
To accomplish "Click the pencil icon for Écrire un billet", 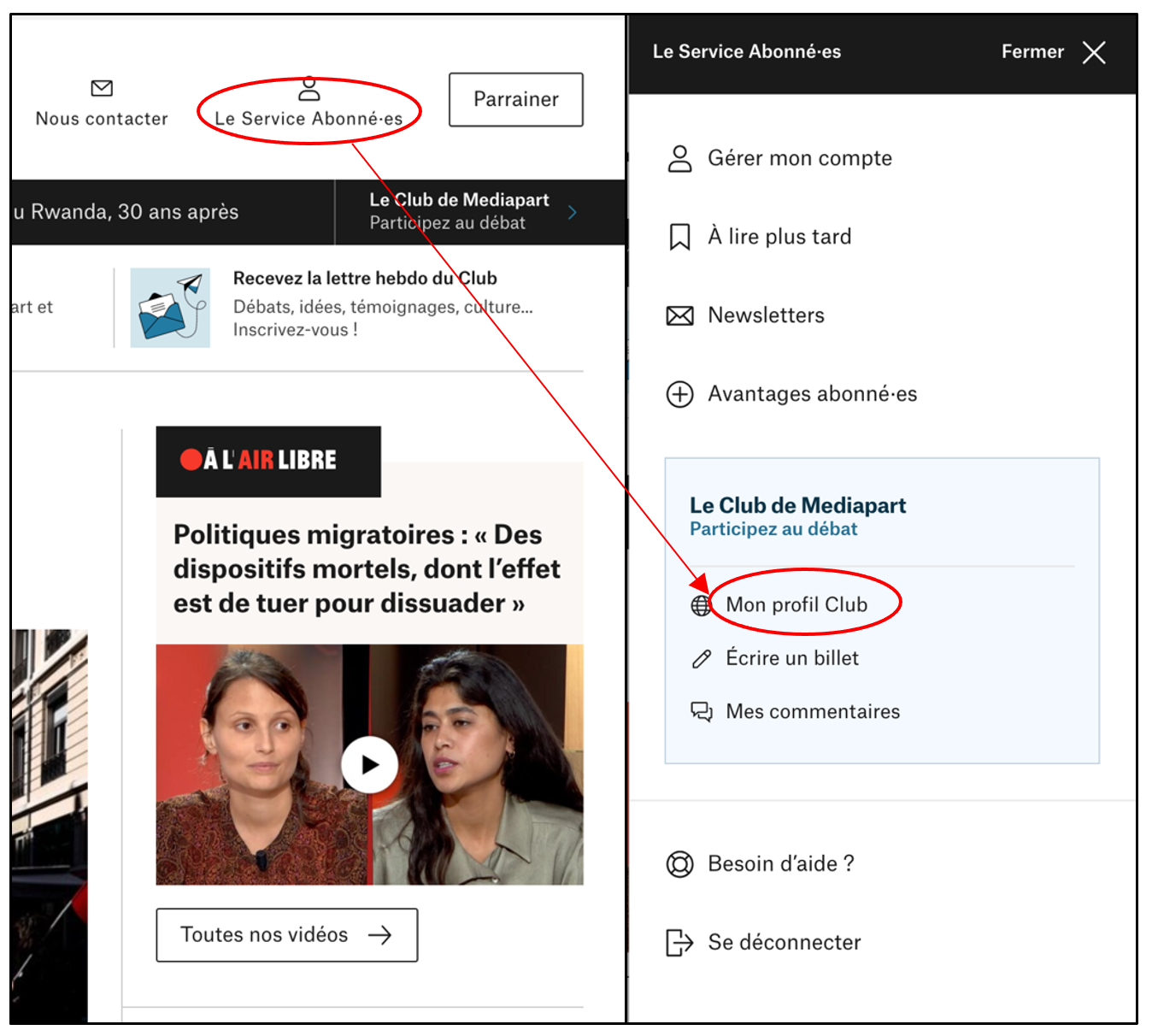I will point(702,659).
